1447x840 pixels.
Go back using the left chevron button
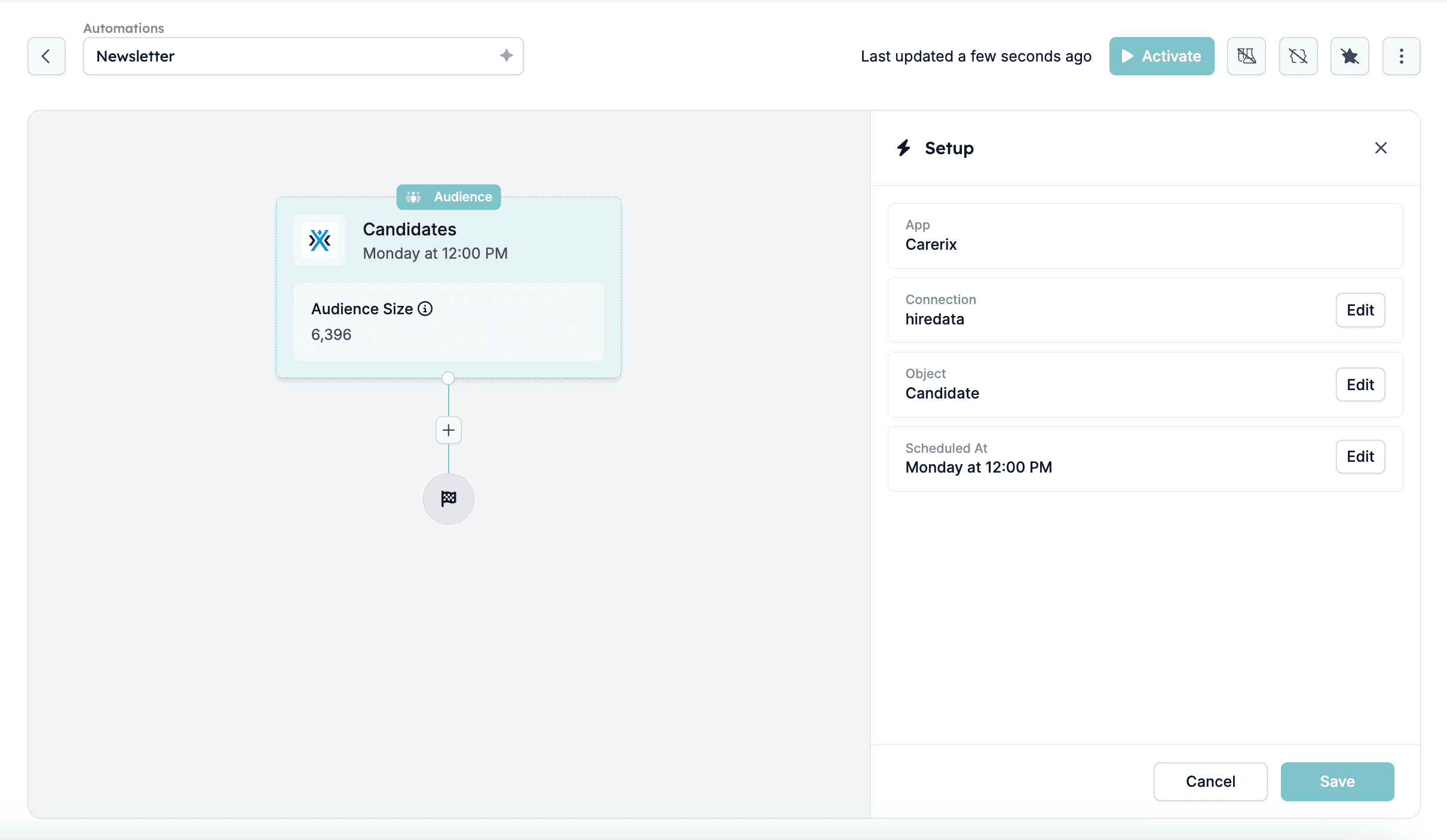click(46, 56)
